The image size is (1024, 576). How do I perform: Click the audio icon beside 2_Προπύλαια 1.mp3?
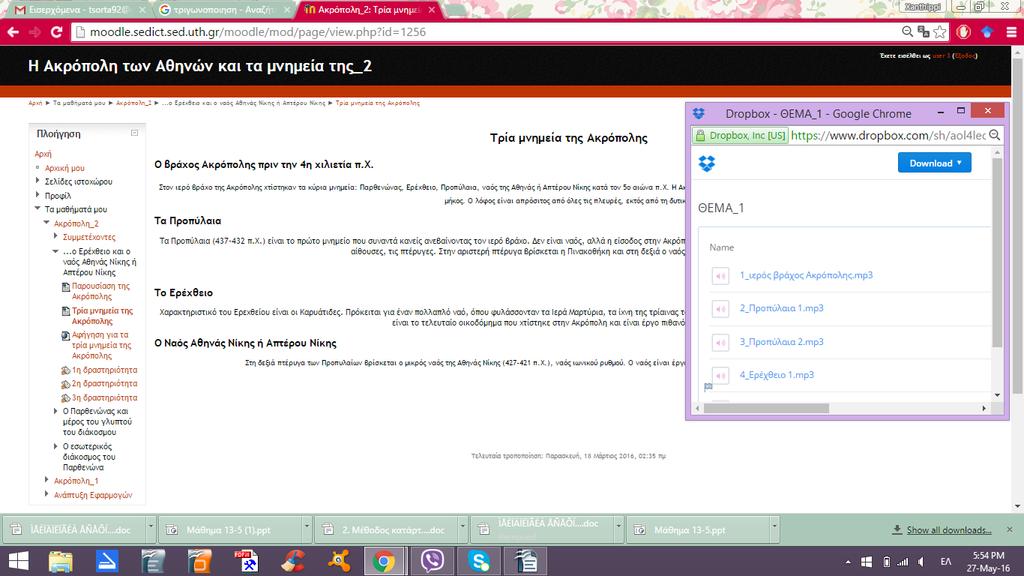click(x=720, y=308)
